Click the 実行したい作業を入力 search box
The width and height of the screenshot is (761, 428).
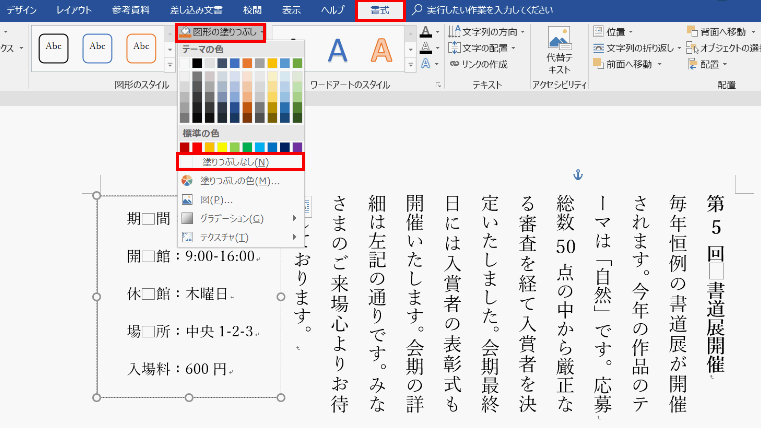coord(490,10)
